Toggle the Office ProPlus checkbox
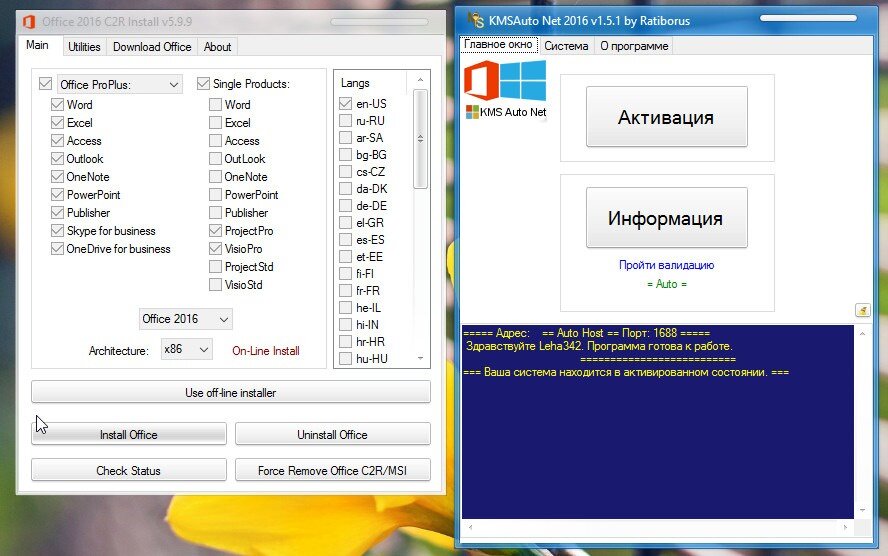 pyautogui.click(x=45, y=84)
